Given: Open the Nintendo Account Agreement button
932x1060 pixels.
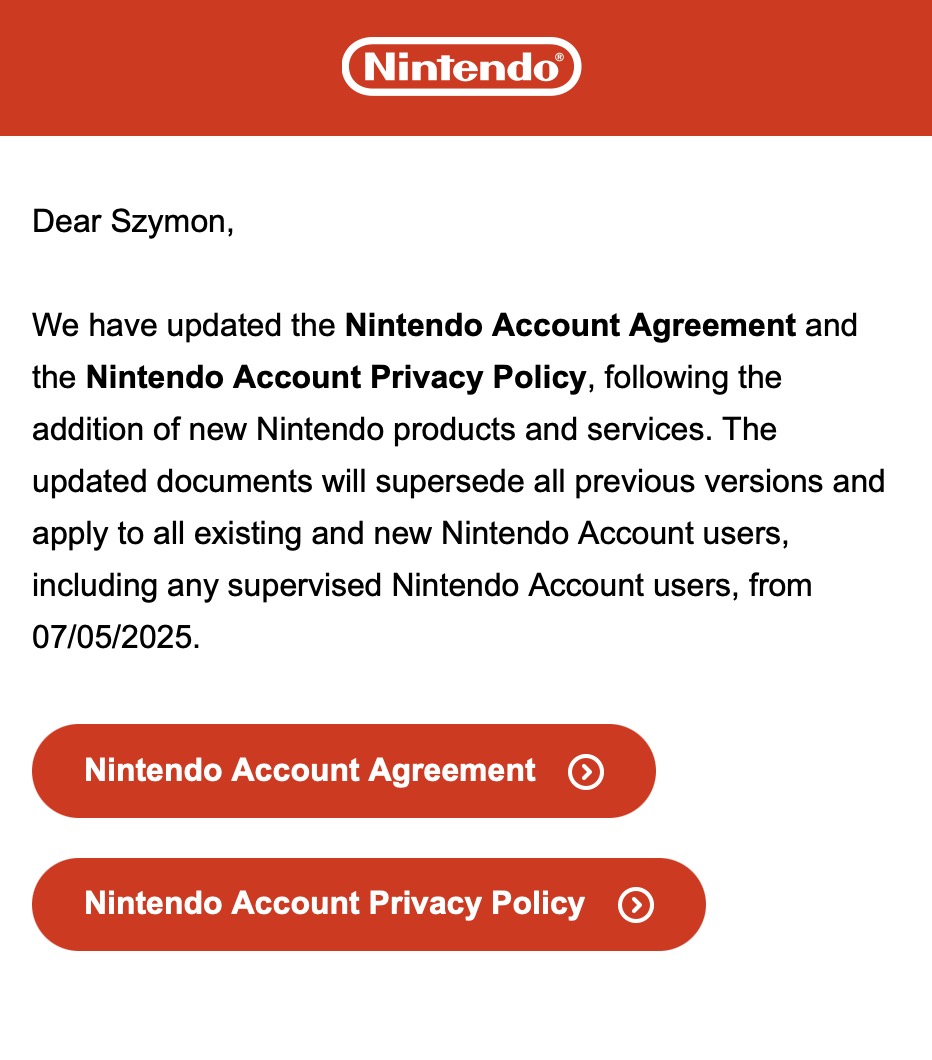Looking at the screenshot, I should [x=343, y=771].
